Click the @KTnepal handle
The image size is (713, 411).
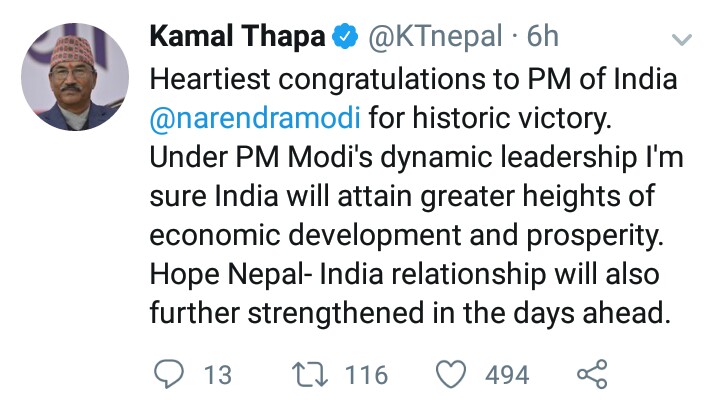[x=434, y=39]
